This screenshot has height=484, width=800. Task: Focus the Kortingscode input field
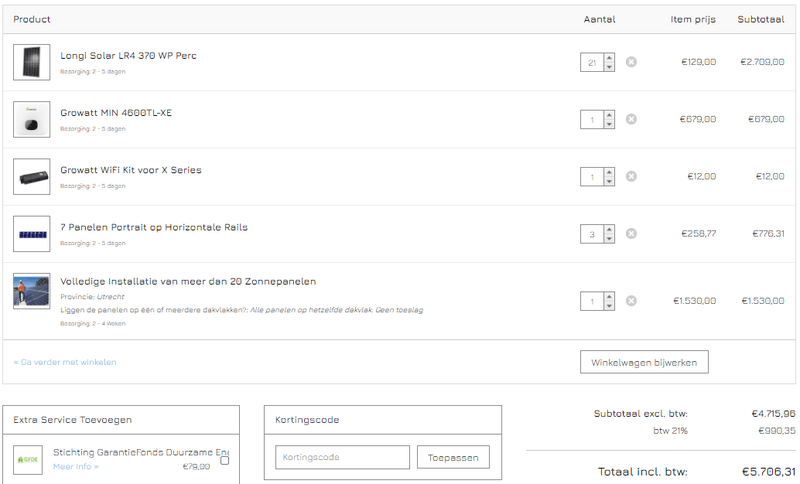(342, 457)
